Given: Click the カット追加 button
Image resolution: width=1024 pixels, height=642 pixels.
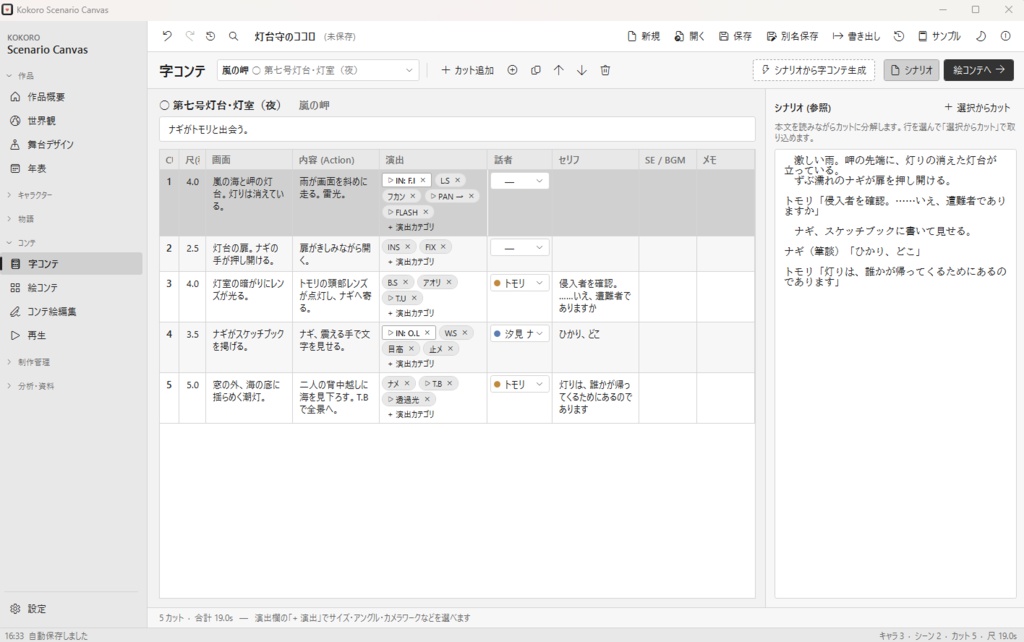Looking at the screenshot, I should click(468, 70).
